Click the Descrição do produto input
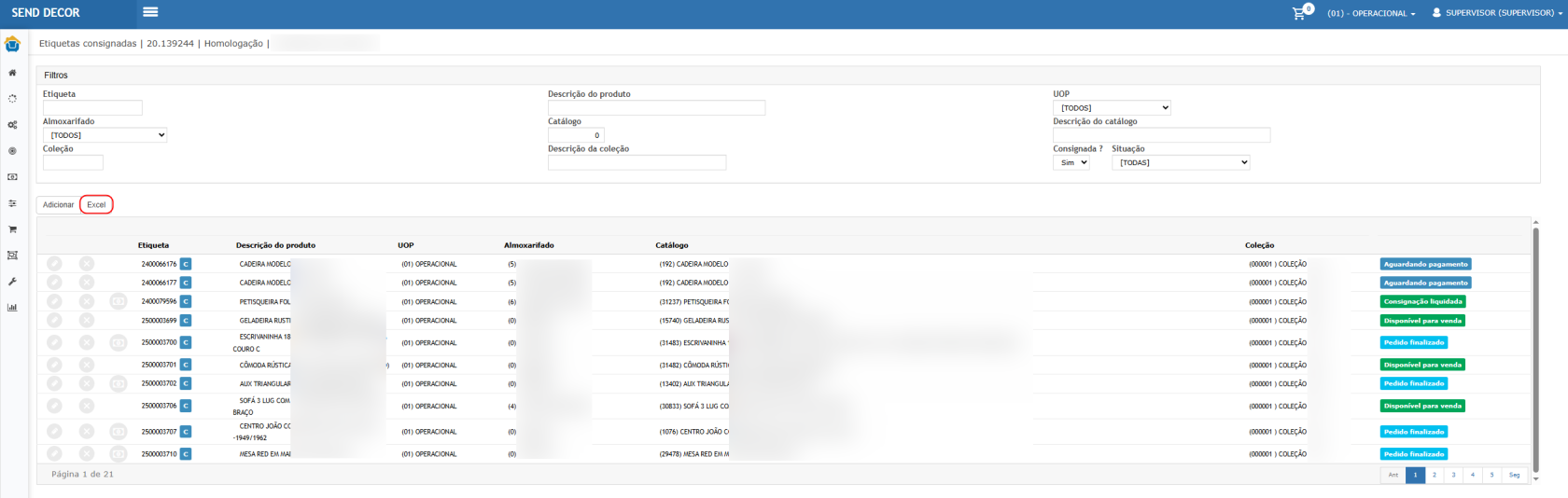The width and height of the screenshot is (1568, 498). 656,108
